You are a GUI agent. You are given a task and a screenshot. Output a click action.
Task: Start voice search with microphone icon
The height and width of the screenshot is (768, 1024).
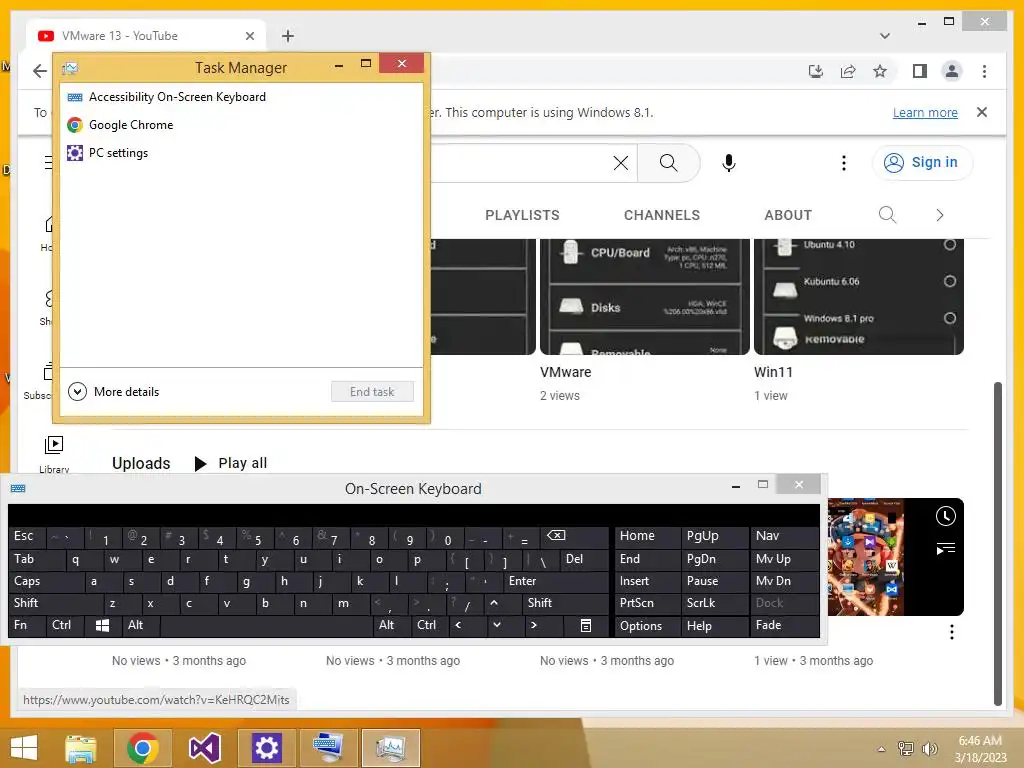[x=729, y=163]
